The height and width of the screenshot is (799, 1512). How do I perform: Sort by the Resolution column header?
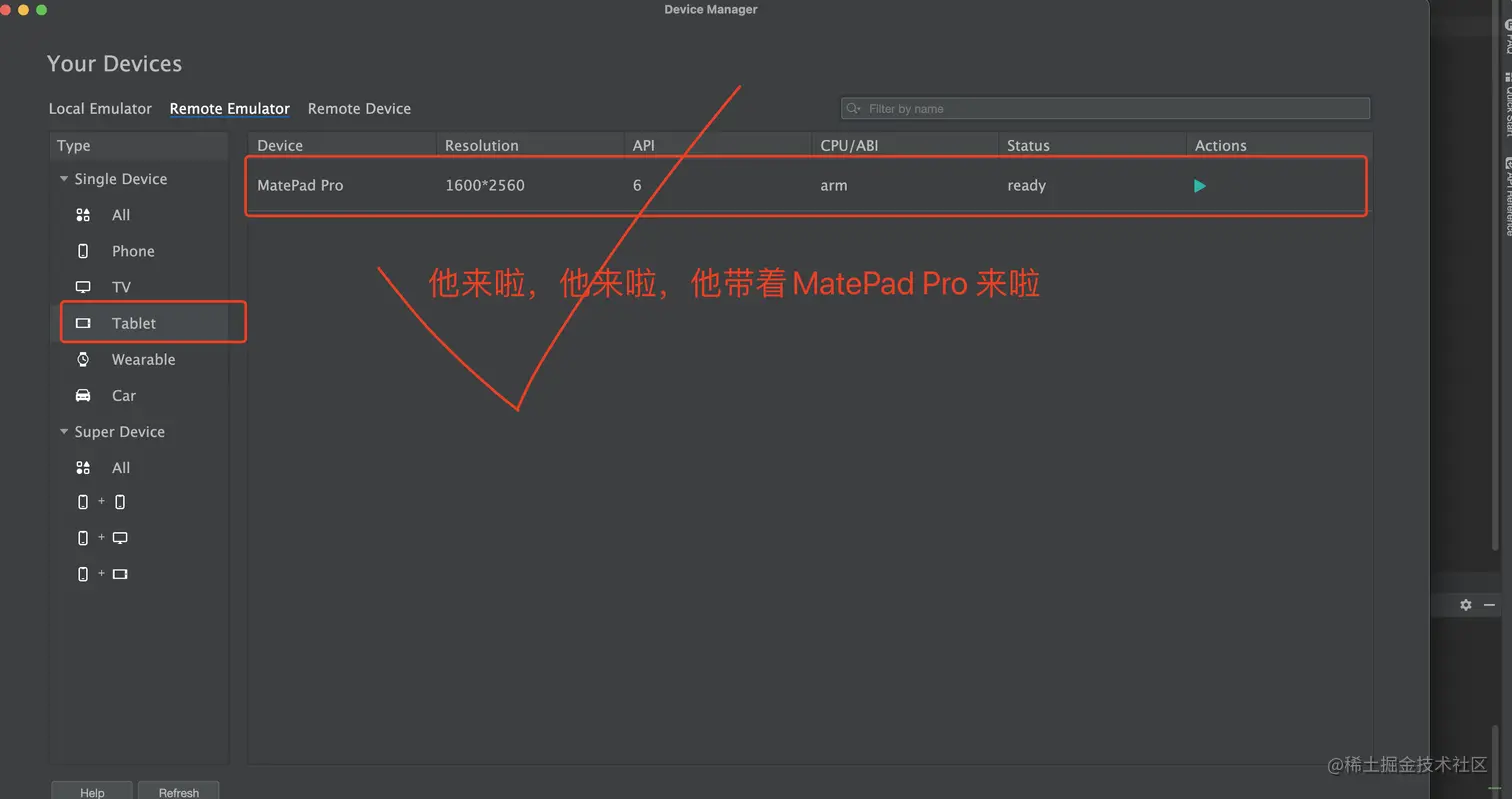(530, 145)
